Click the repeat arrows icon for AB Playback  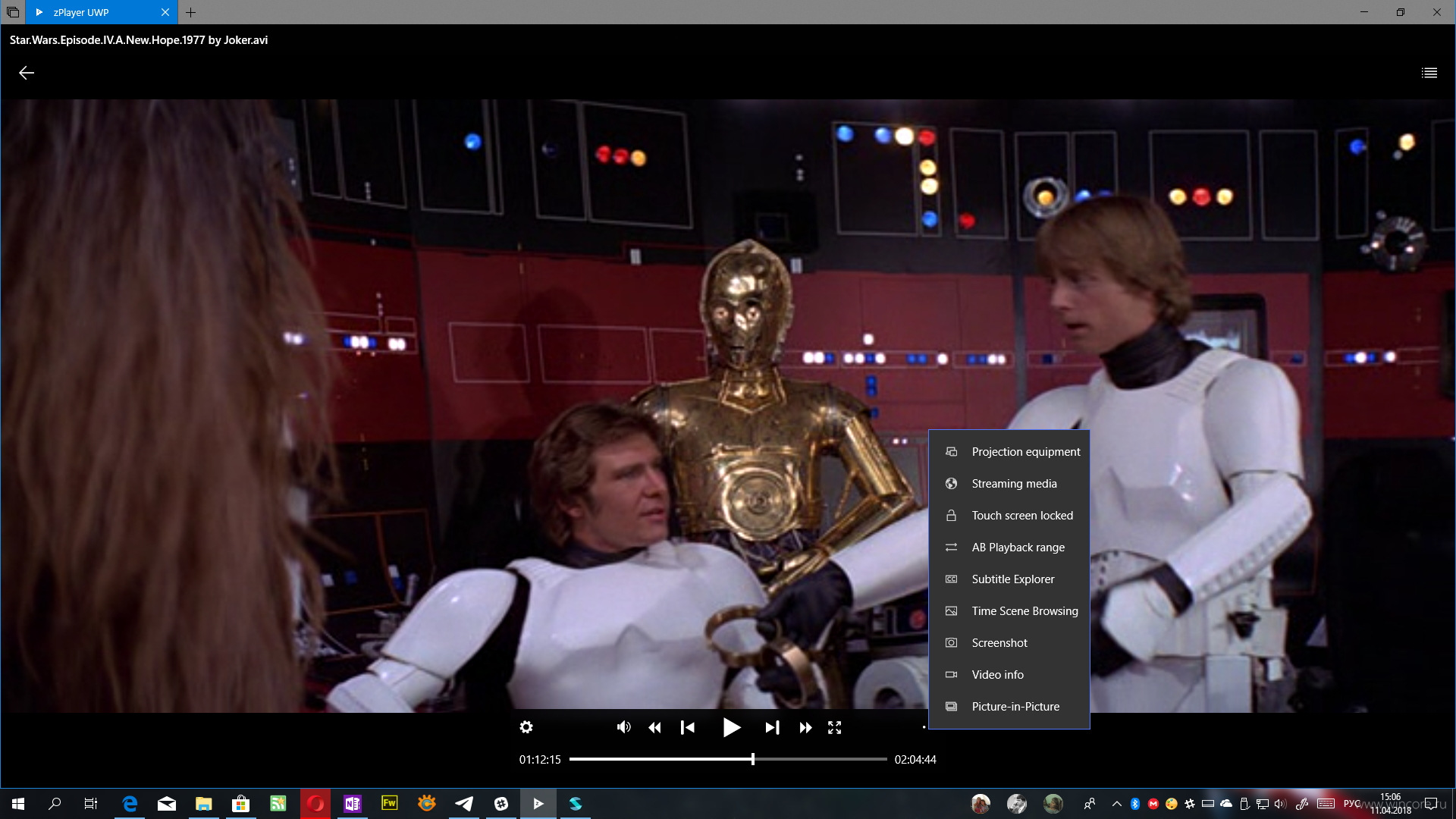951,547
